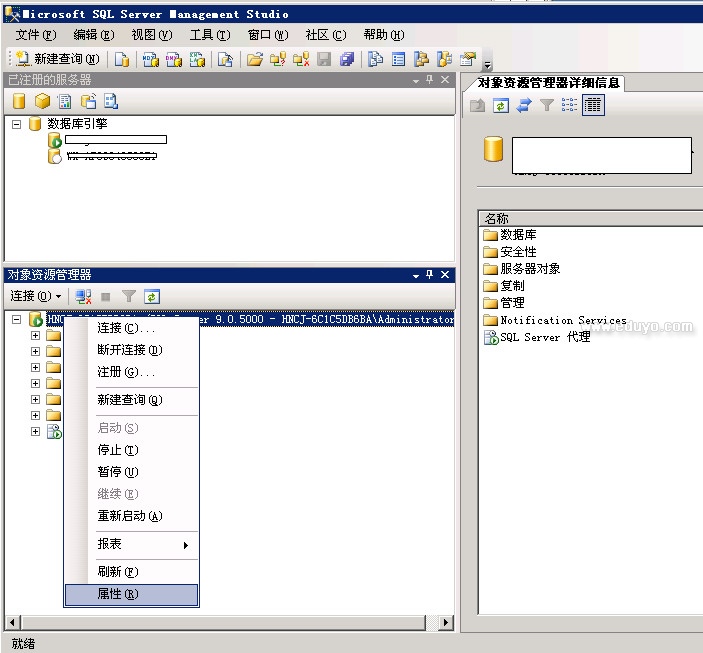Click the sync icon in details pane toolbar
The width and height of the screenshot is (703, 653).
tap(524, 105)
